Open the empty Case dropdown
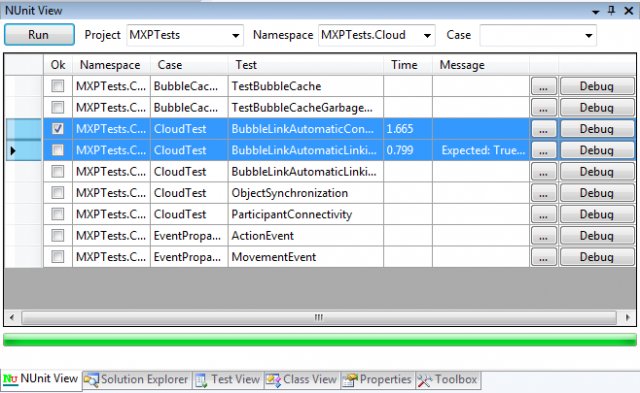The image size is (640, 393). [x=538, y=35]
